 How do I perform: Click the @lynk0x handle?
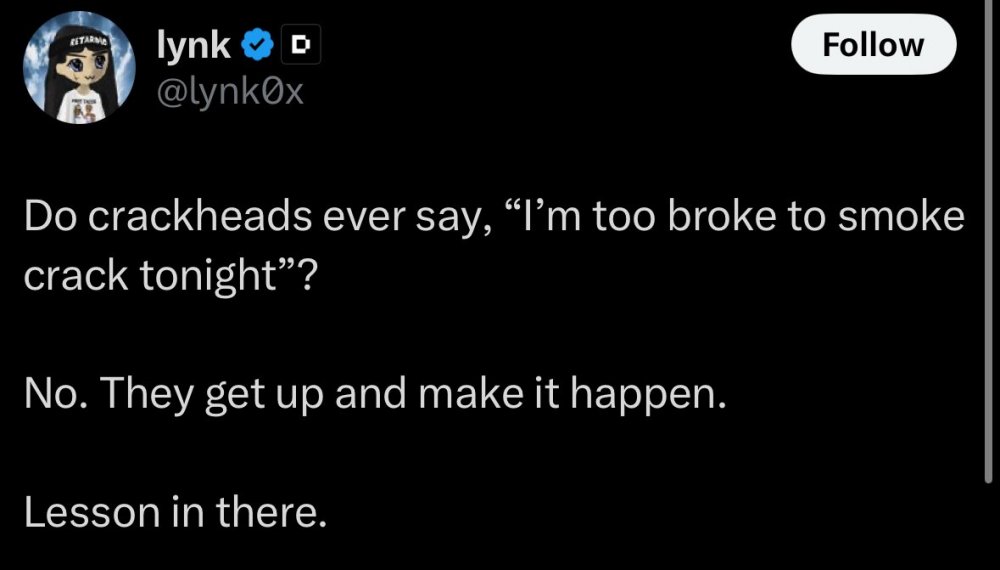point(230,93)
